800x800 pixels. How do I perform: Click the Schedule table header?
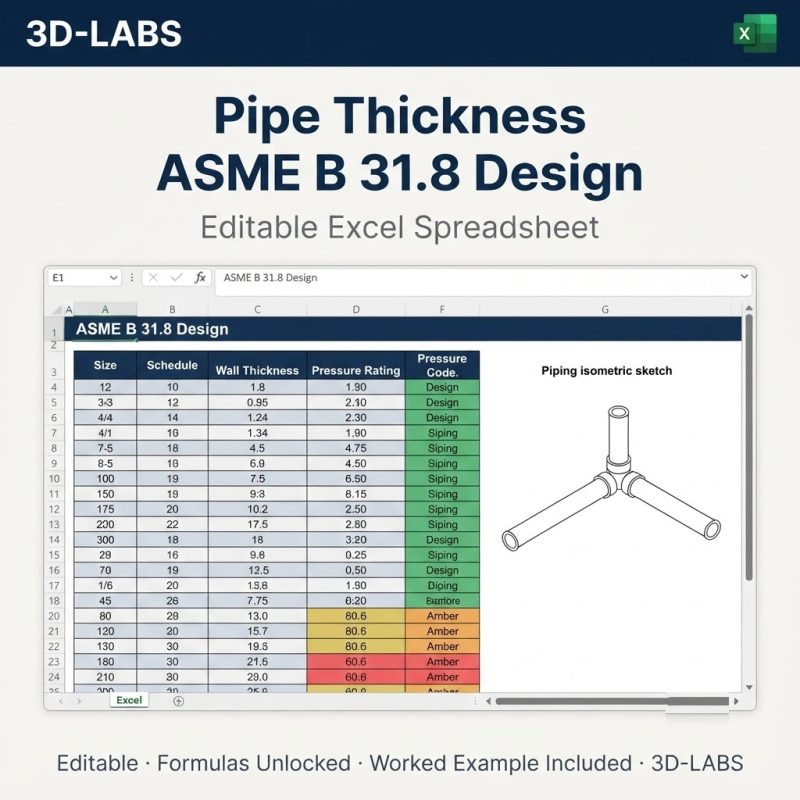coord(172,365)
